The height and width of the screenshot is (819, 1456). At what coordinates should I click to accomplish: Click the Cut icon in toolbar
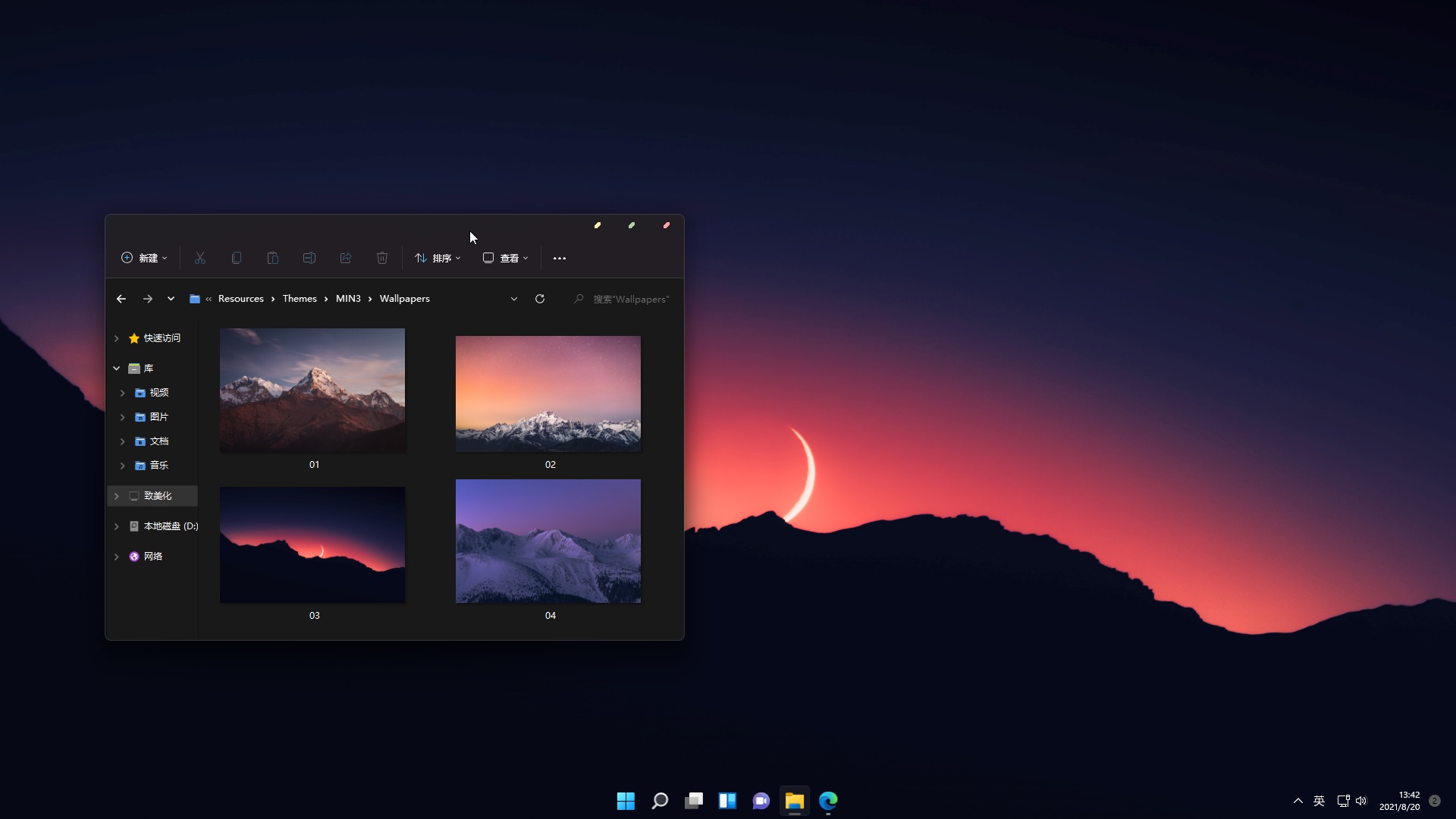tap(200, 258)
